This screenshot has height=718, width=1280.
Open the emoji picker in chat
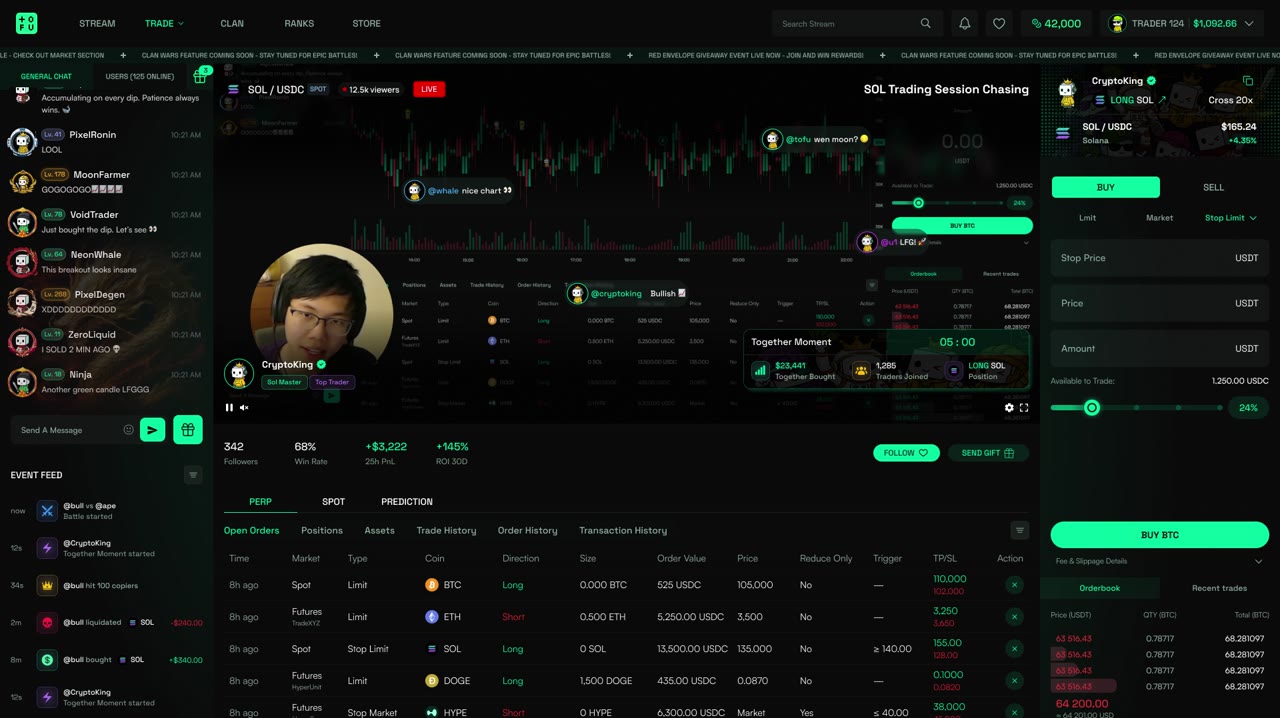click(x=128, y=430)
